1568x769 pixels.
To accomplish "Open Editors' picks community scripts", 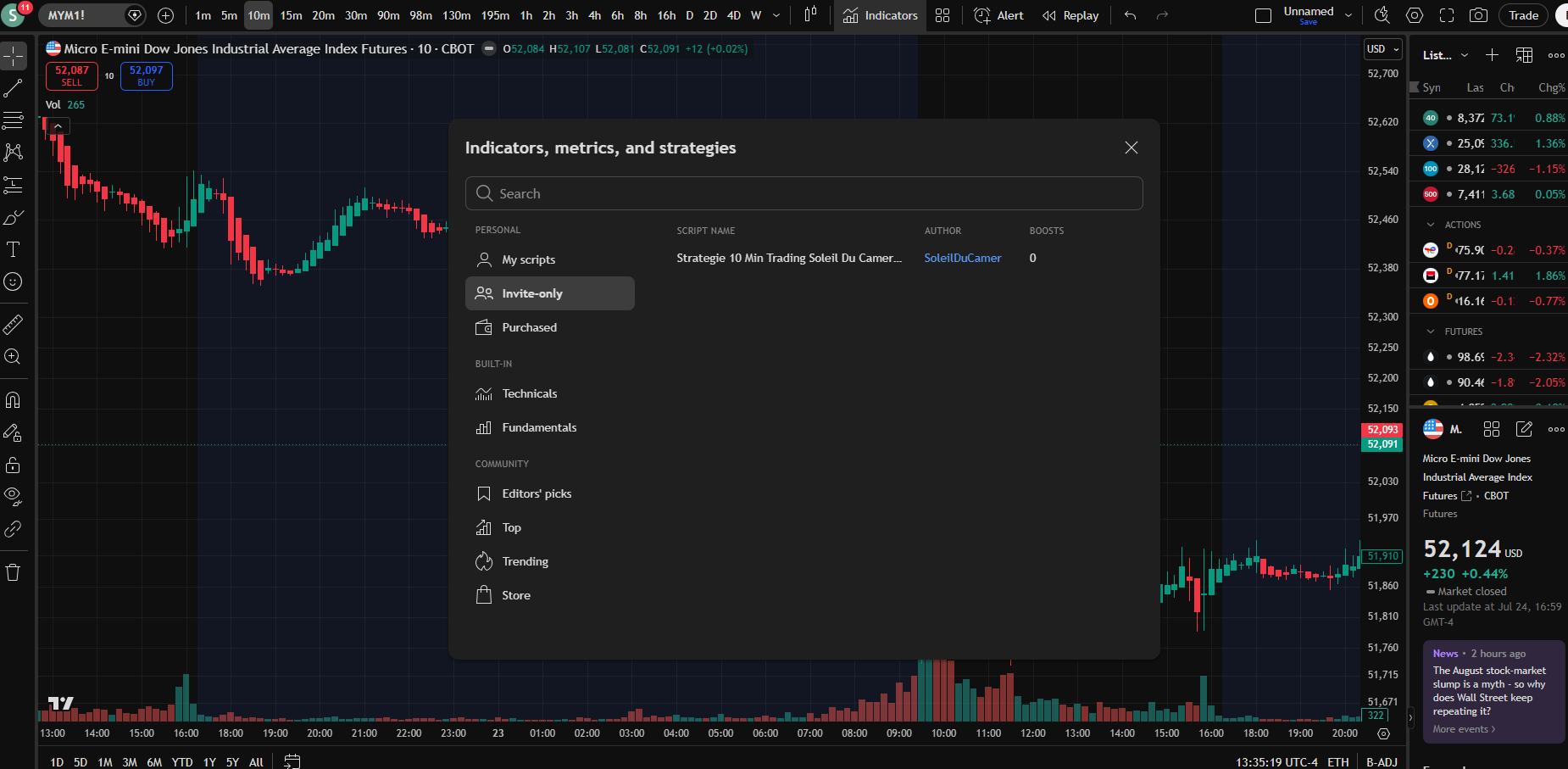I will pos(550,493).
